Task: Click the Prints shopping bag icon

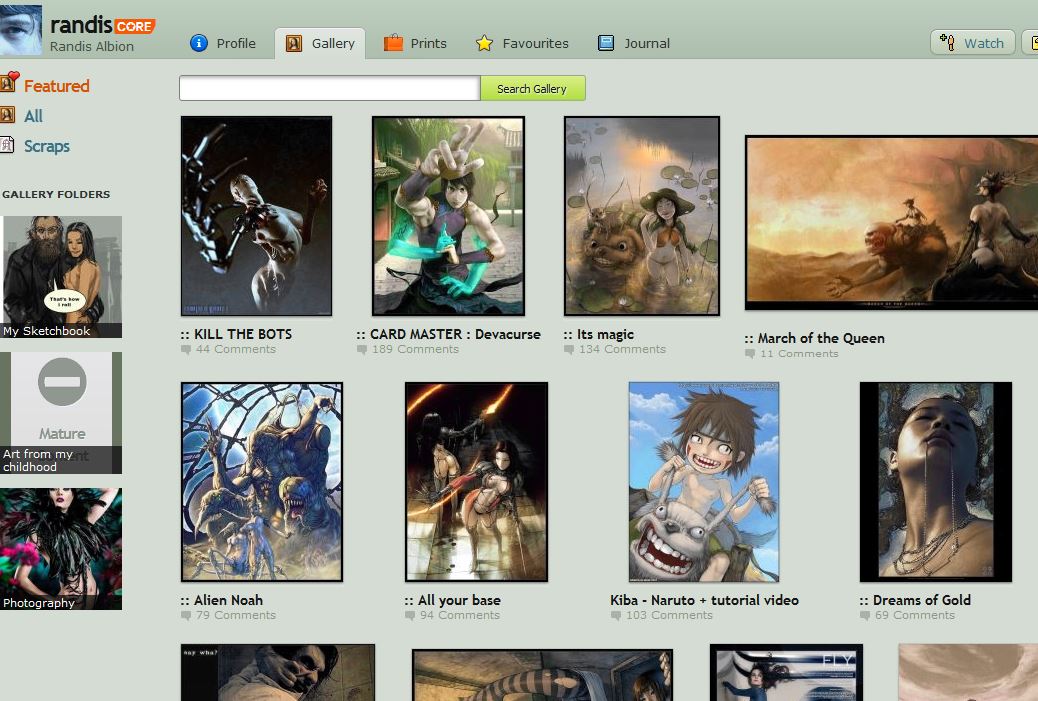Action: point(393,43)
